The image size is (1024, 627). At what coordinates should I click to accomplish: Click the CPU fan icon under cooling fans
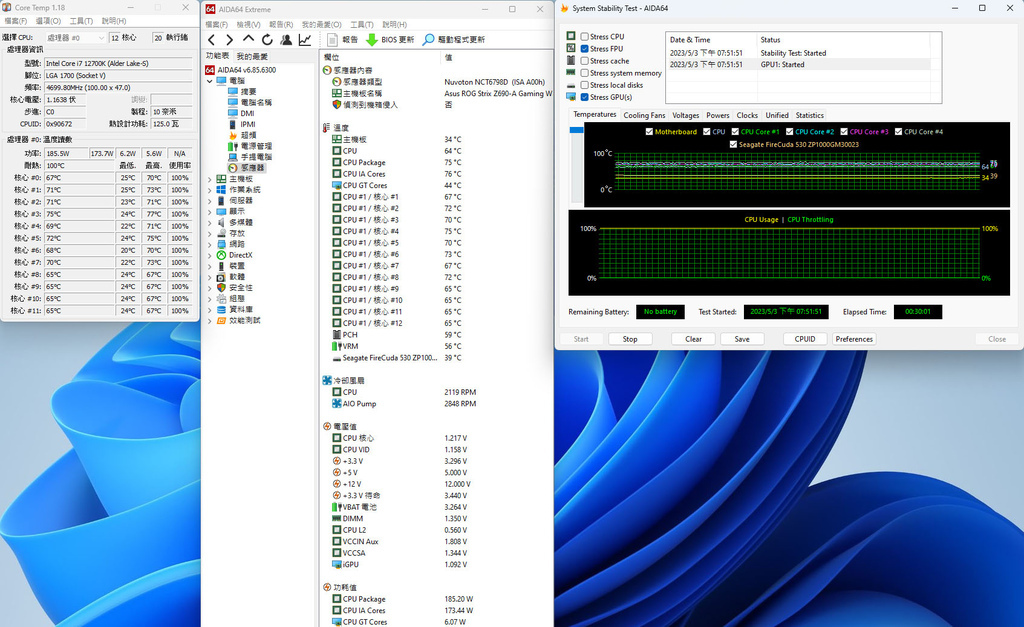pos(337,392)
